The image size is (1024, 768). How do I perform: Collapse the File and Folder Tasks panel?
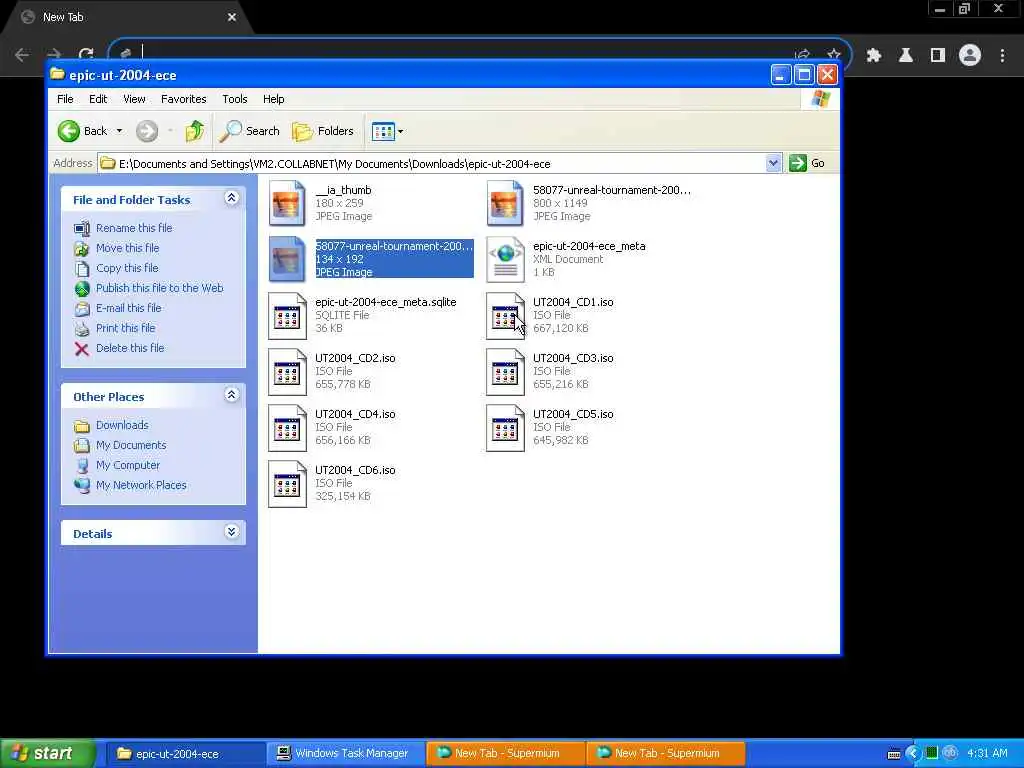tap(231, 198)
